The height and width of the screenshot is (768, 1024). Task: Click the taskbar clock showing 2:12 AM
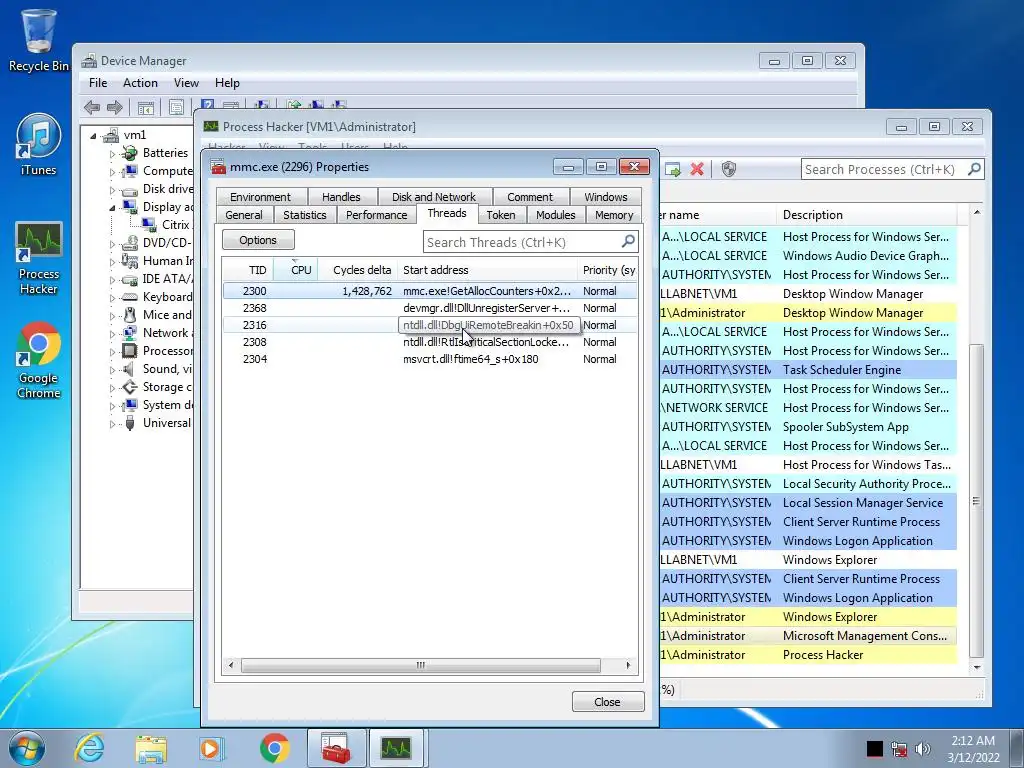click(x=973, y=748)
